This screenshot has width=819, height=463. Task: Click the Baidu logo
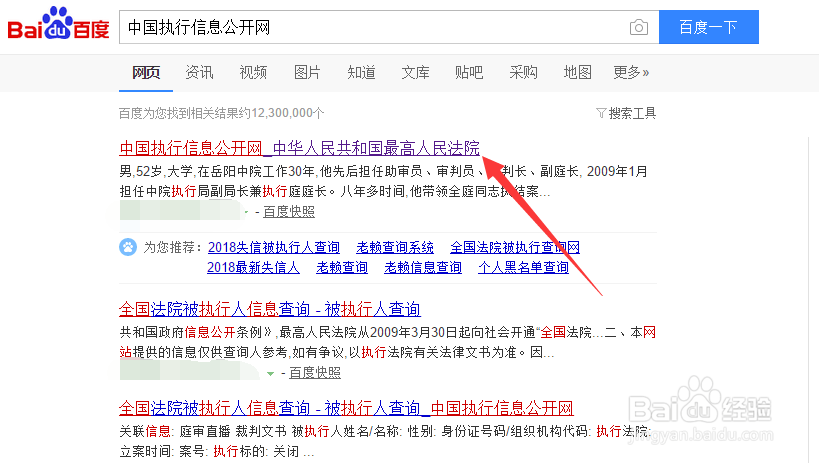pyautogui.click(x=58, y=24)
